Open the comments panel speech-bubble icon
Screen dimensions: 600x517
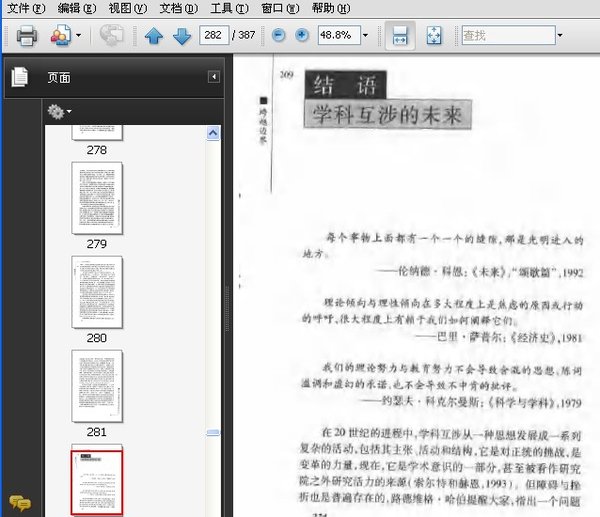[20, 502]
